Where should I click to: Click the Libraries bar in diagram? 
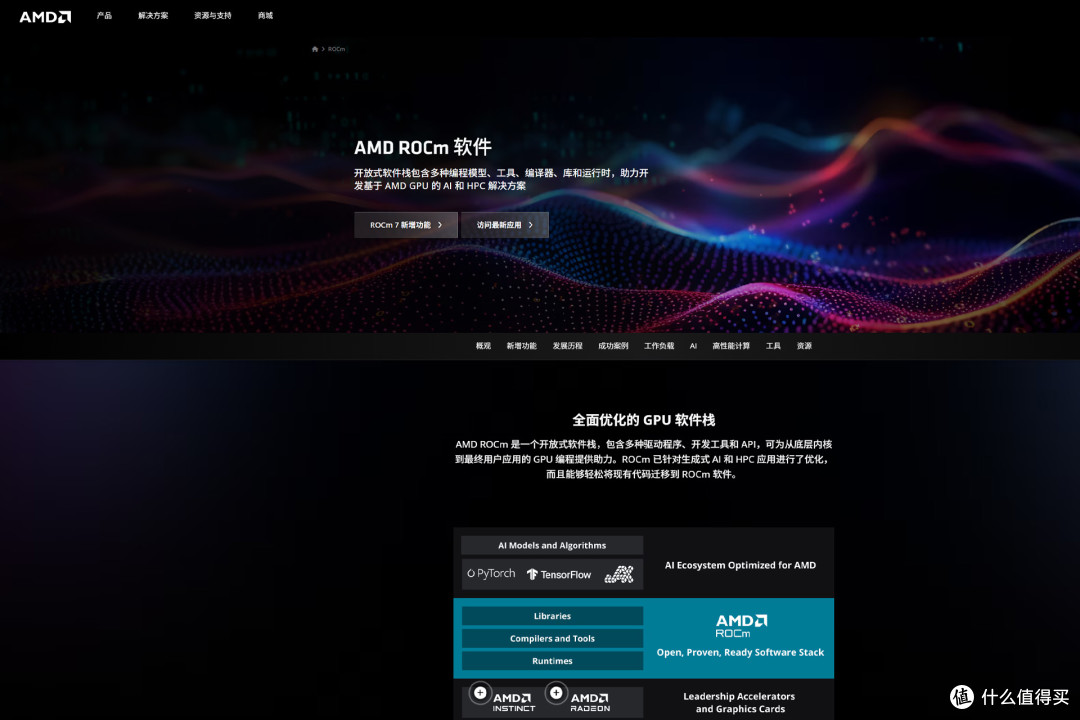552,616
